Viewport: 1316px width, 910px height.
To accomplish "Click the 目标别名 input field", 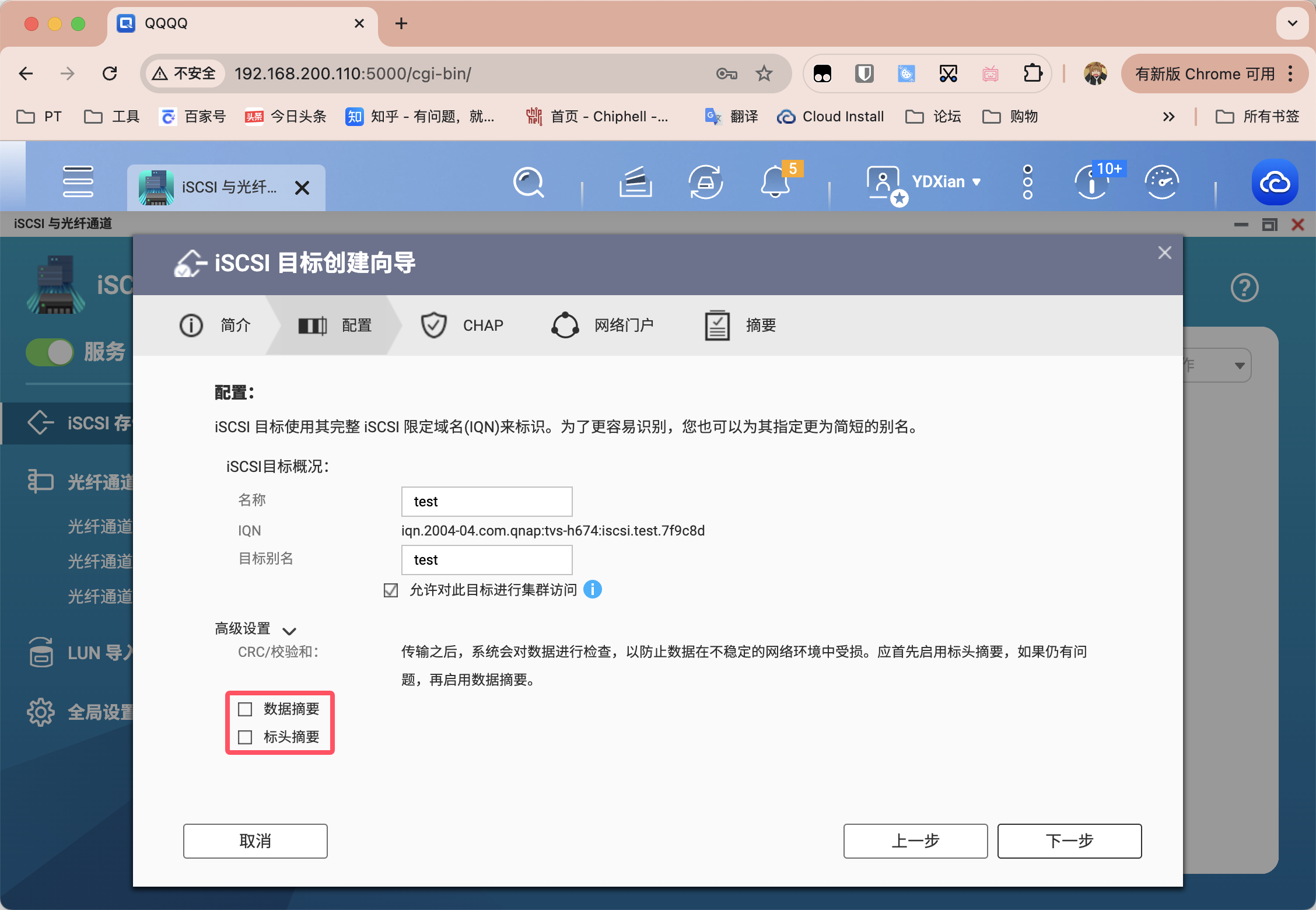I will 486,559.
